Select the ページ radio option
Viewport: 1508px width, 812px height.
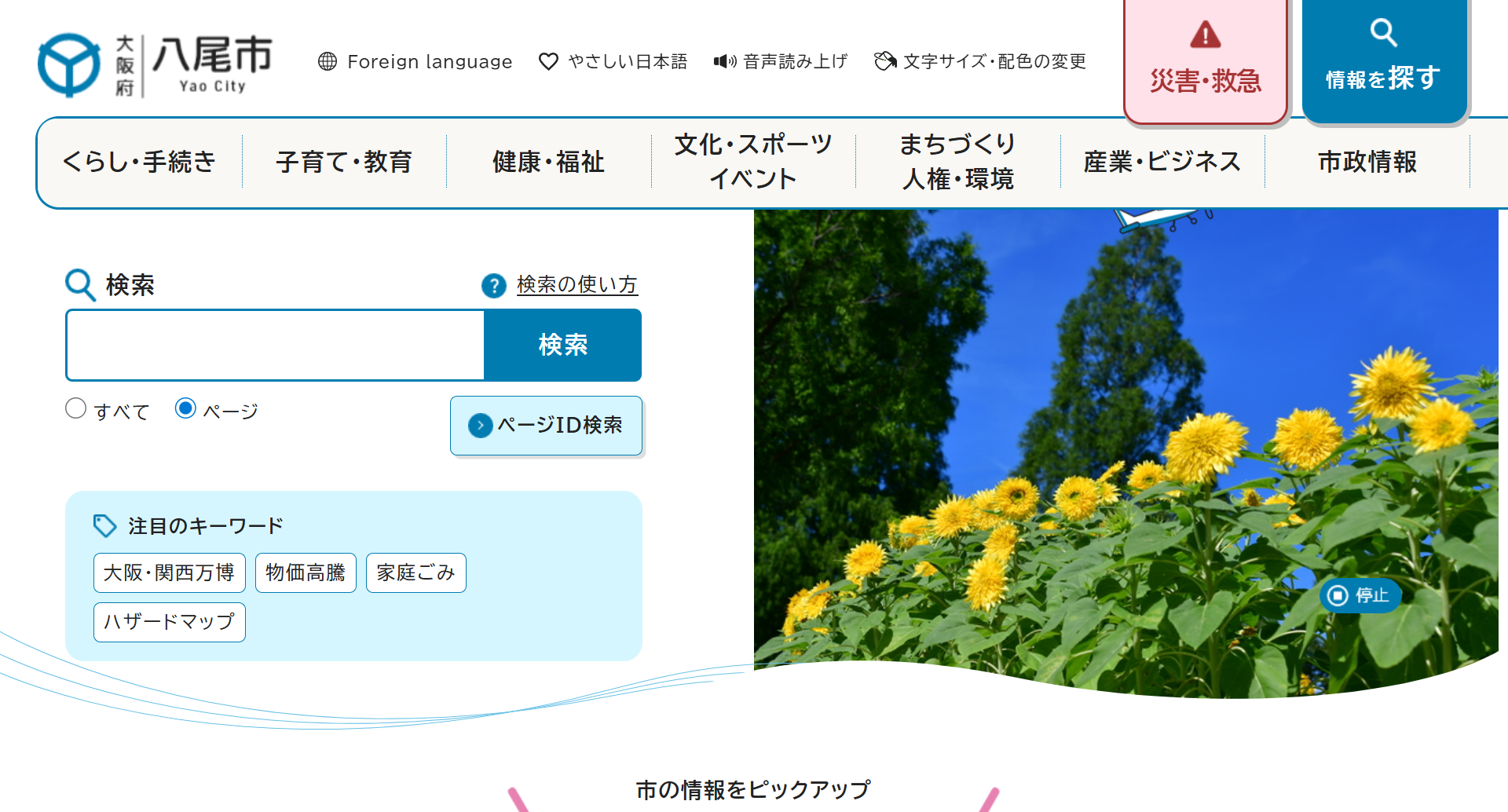pyautogui.click(x=185, y=408)
